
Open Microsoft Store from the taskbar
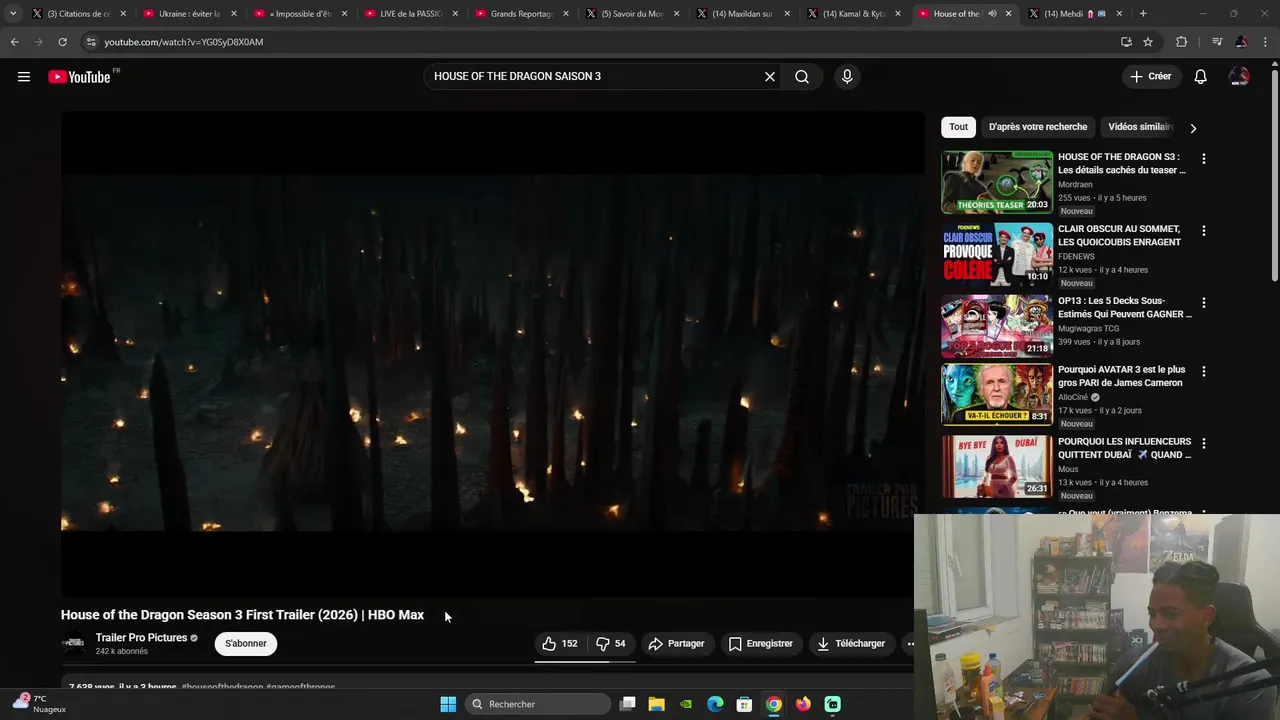[744, 704]
